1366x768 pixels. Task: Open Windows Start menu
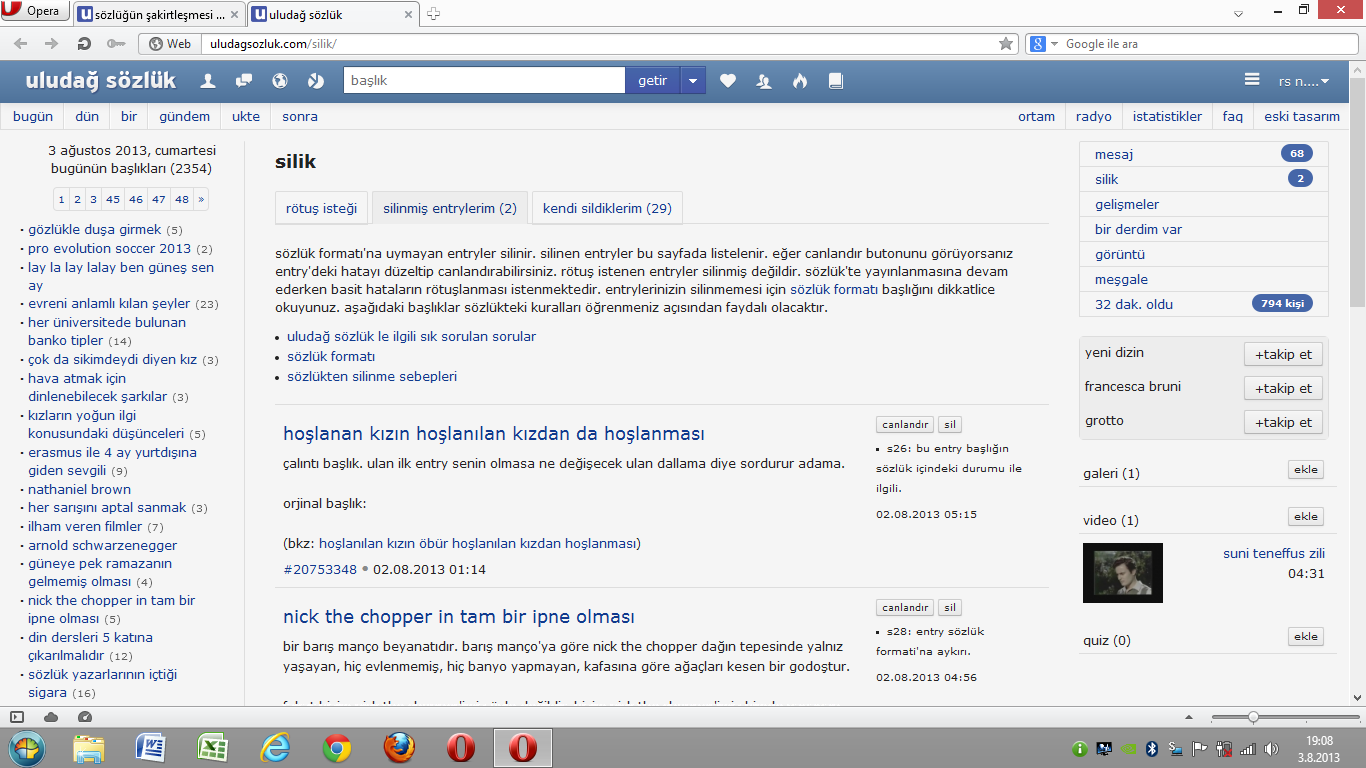pyautogui.click(x=27, y=748)
